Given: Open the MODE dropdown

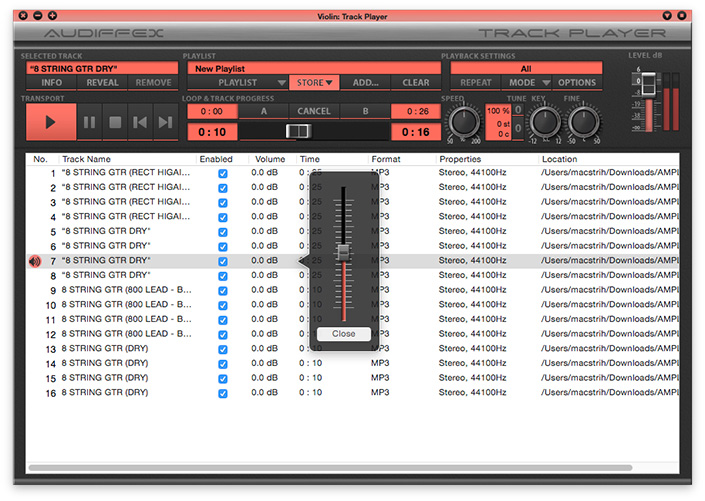Looking at the screenshot, I should point(527,83).
